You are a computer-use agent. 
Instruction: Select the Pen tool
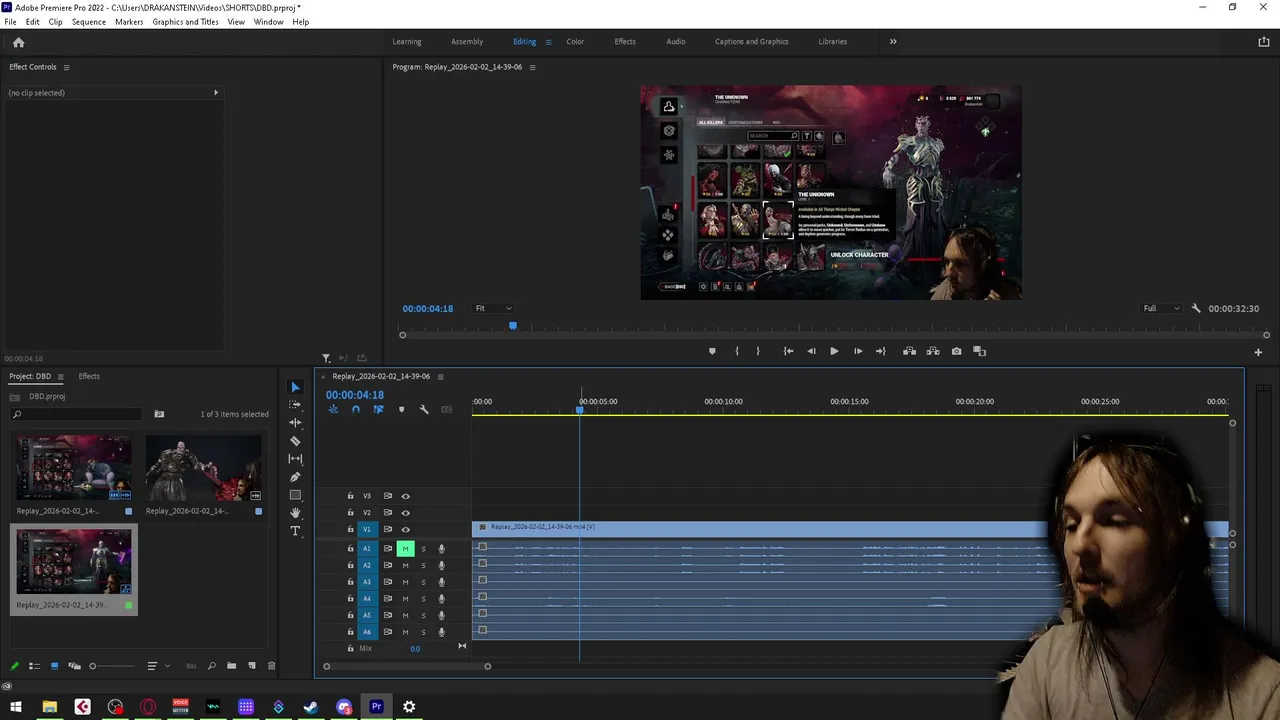point(295,477)
